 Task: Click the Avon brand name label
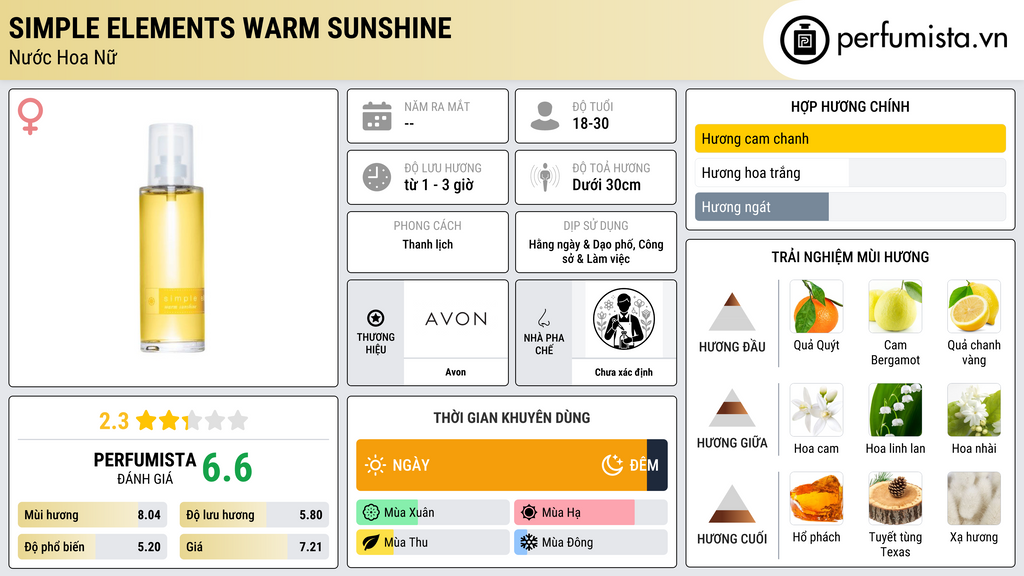(x=456, y=372)
